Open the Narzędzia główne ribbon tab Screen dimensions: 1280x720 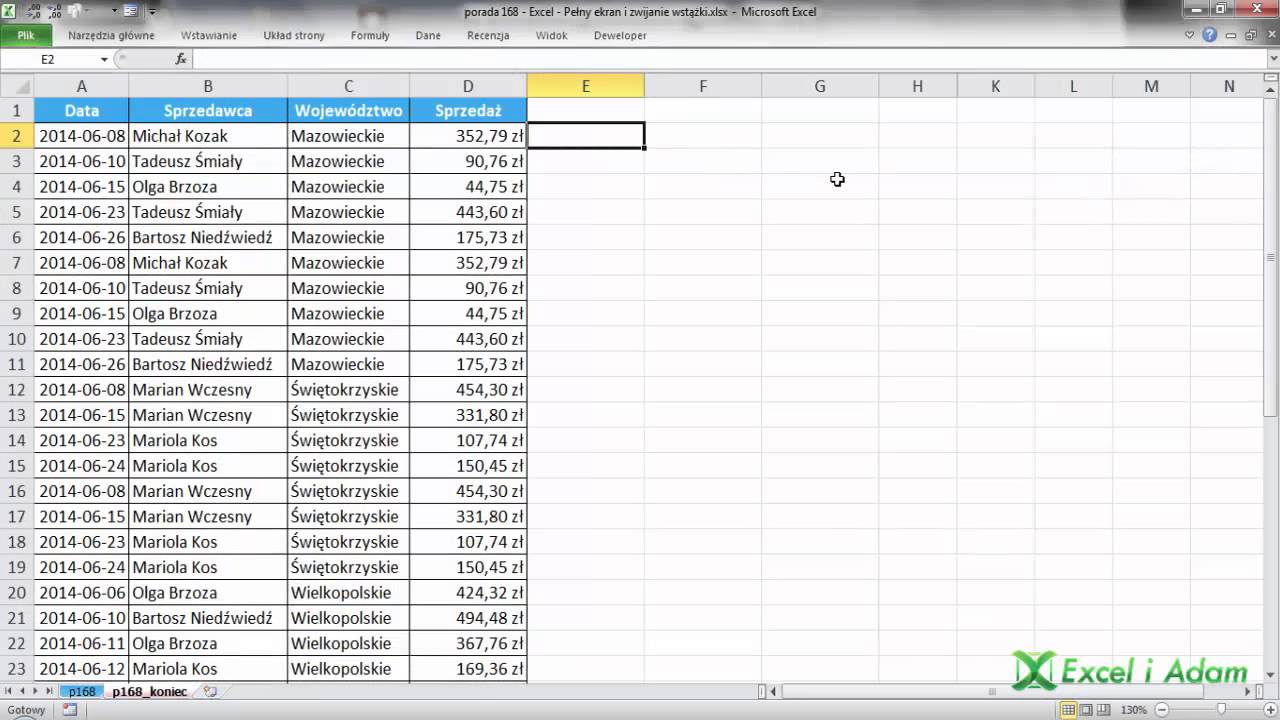(111, 35)
